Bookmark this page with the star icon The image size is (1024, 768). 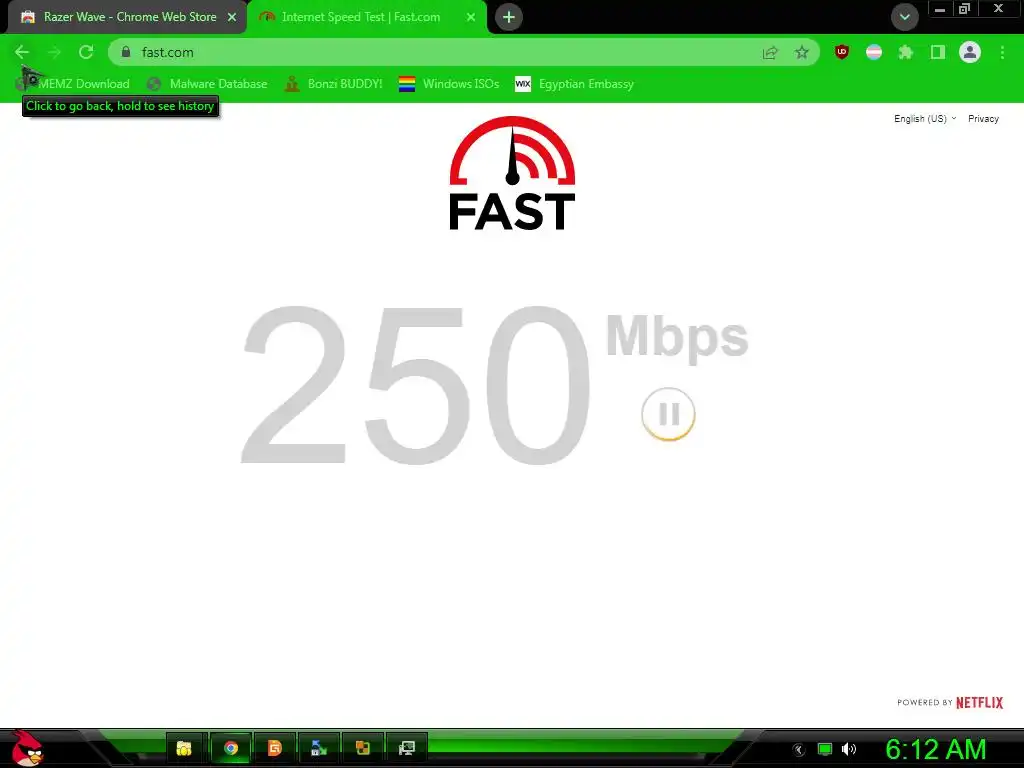pos(802,52)
